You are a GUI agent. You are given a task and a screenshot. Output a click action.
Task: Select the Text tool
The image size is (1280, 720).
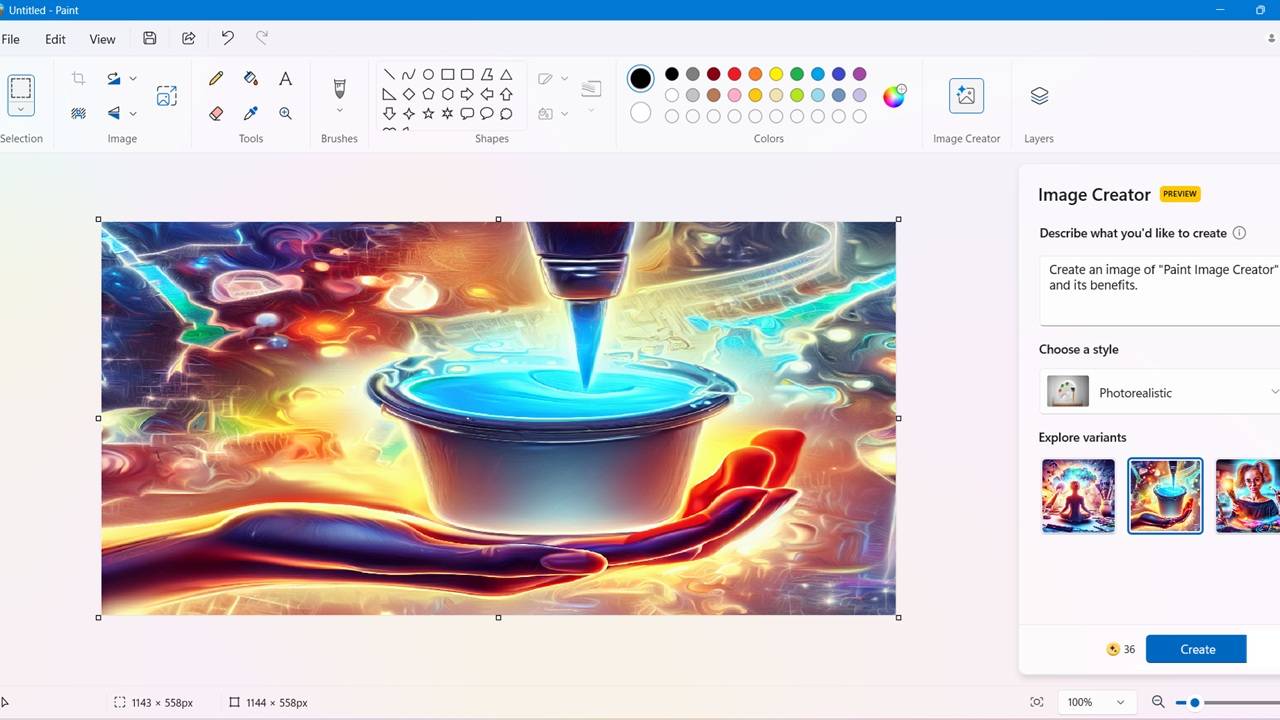[x=285, y=78]
